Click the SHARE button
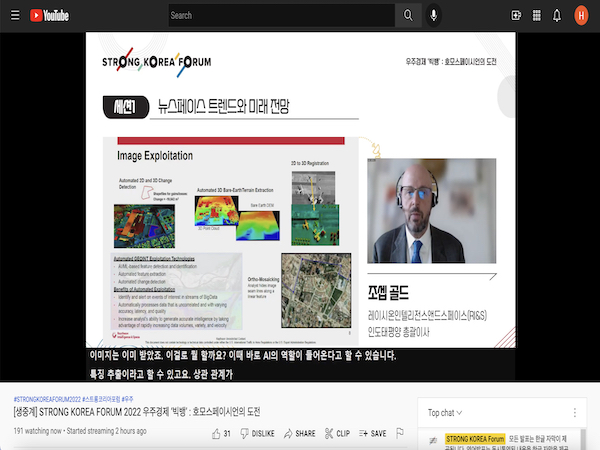The image size is (600, 450). 300,433
